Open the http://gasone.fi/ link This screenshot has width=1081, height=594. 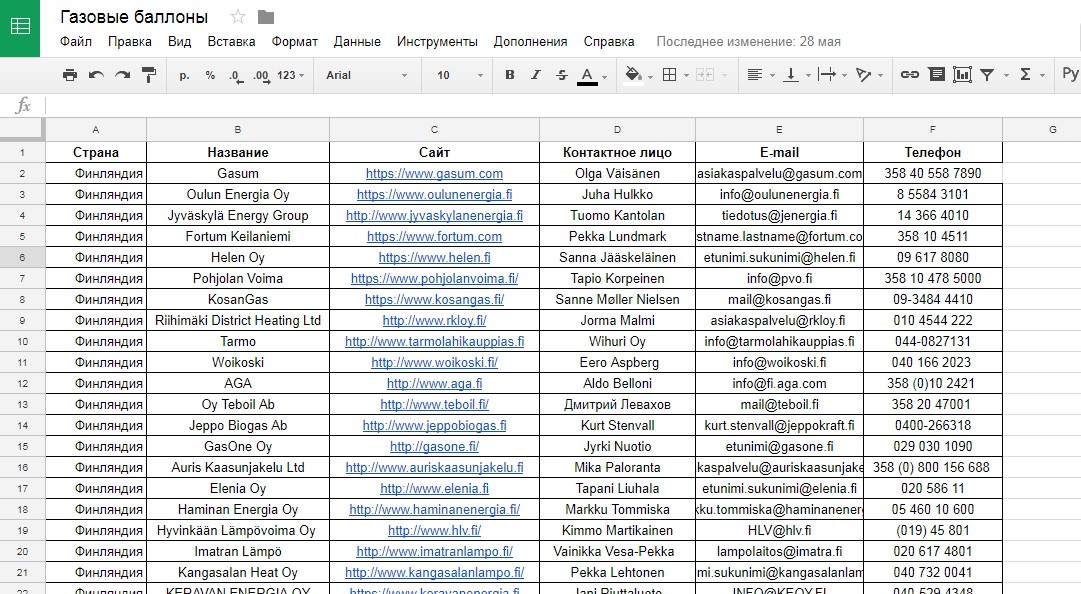pyautogui.click(x=434, y=447)
